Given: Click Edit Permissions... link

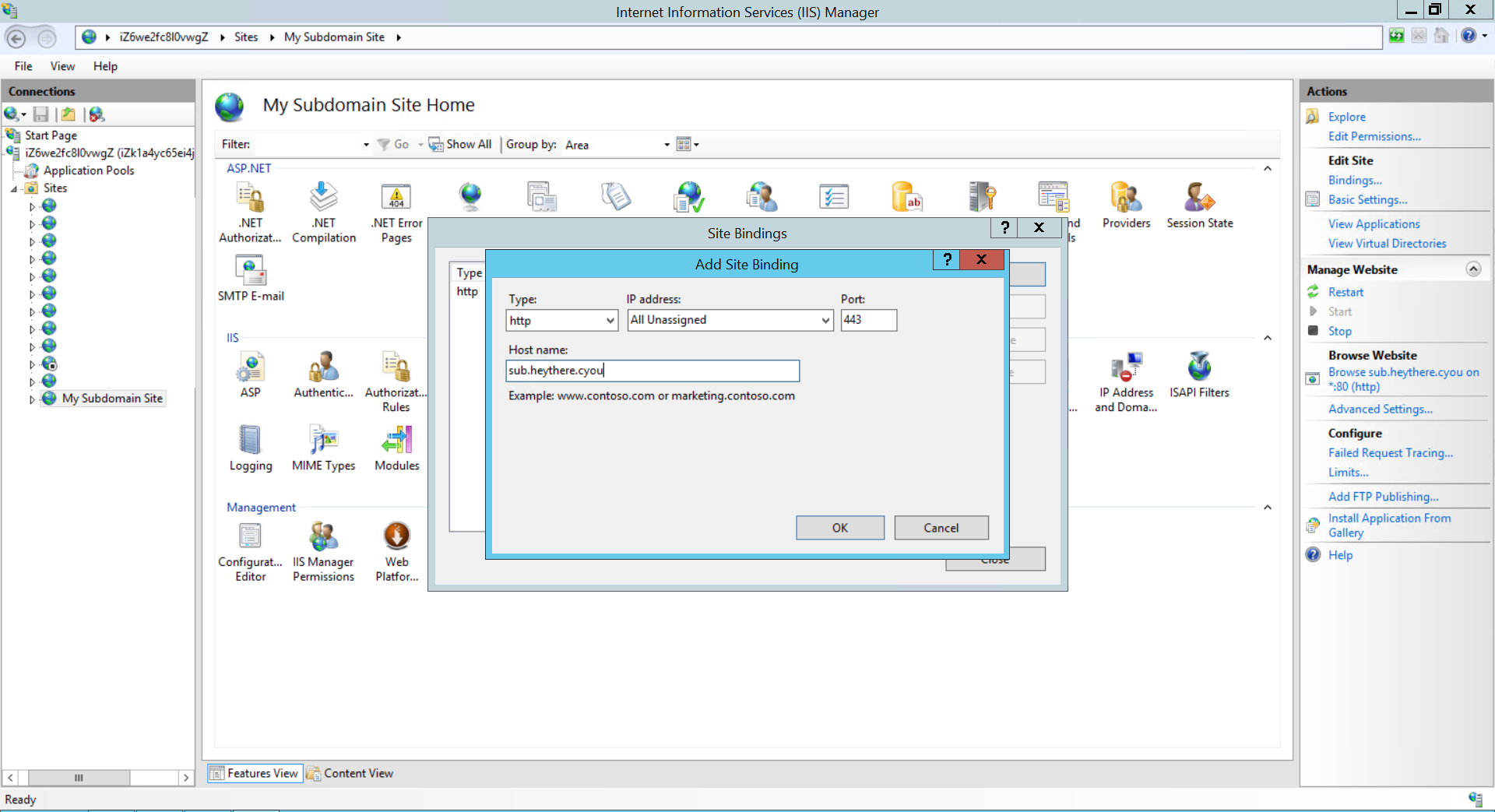Looking at the screenshot, I should [x=1374, y=137].
